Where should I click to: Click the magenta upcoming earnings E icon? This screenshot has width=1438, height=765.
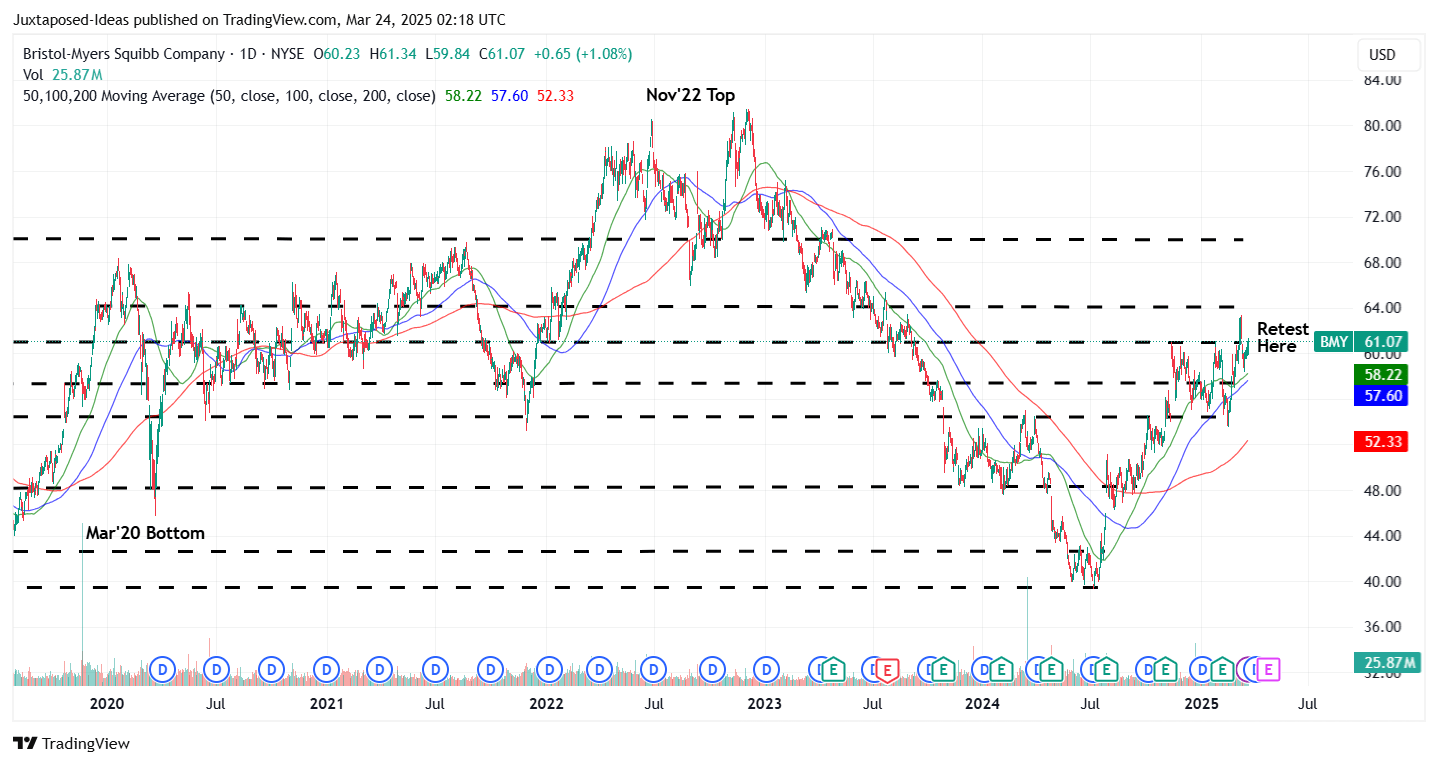point(1268,670)
